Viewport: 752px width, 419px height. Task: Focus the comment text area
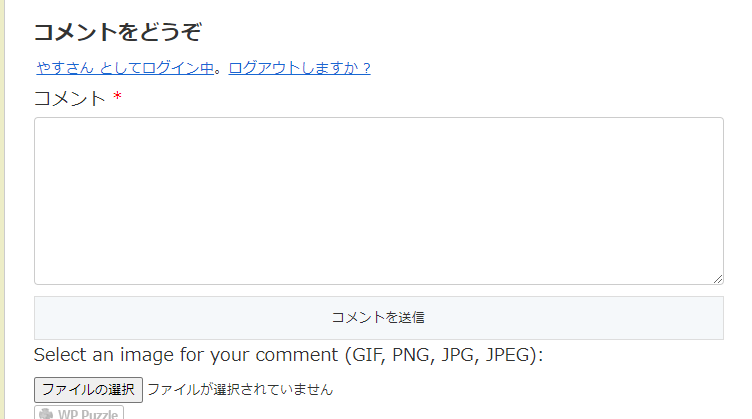379,201
